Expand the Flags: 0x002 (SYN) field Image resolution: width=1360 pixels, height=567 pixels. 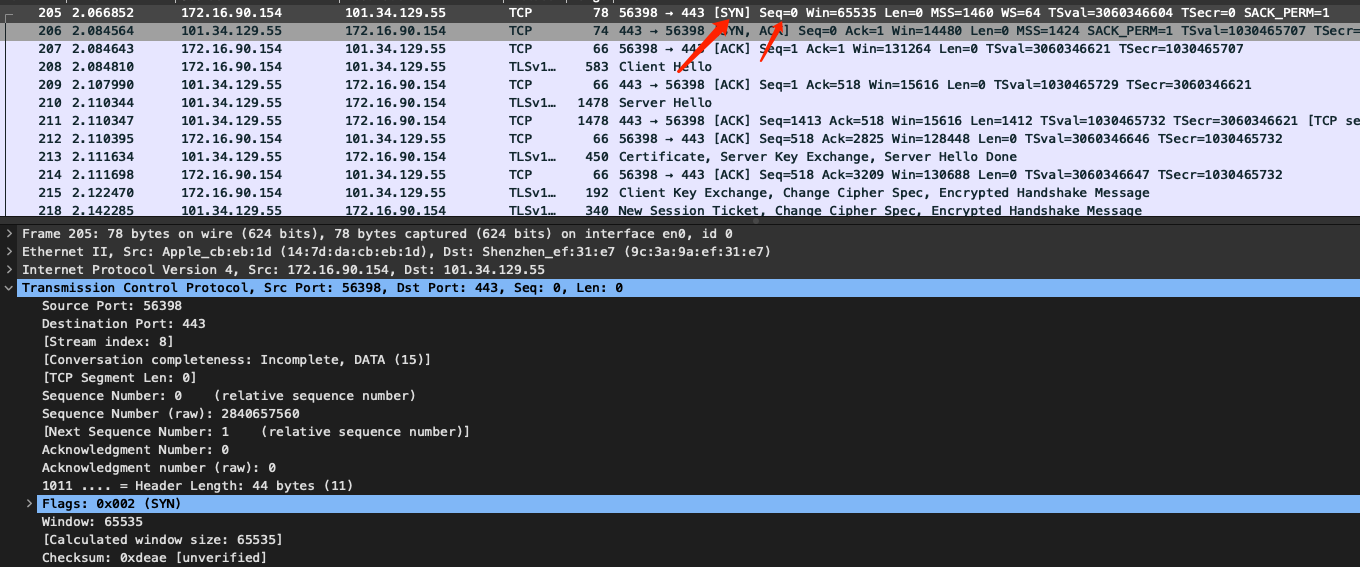pos(29,503)
